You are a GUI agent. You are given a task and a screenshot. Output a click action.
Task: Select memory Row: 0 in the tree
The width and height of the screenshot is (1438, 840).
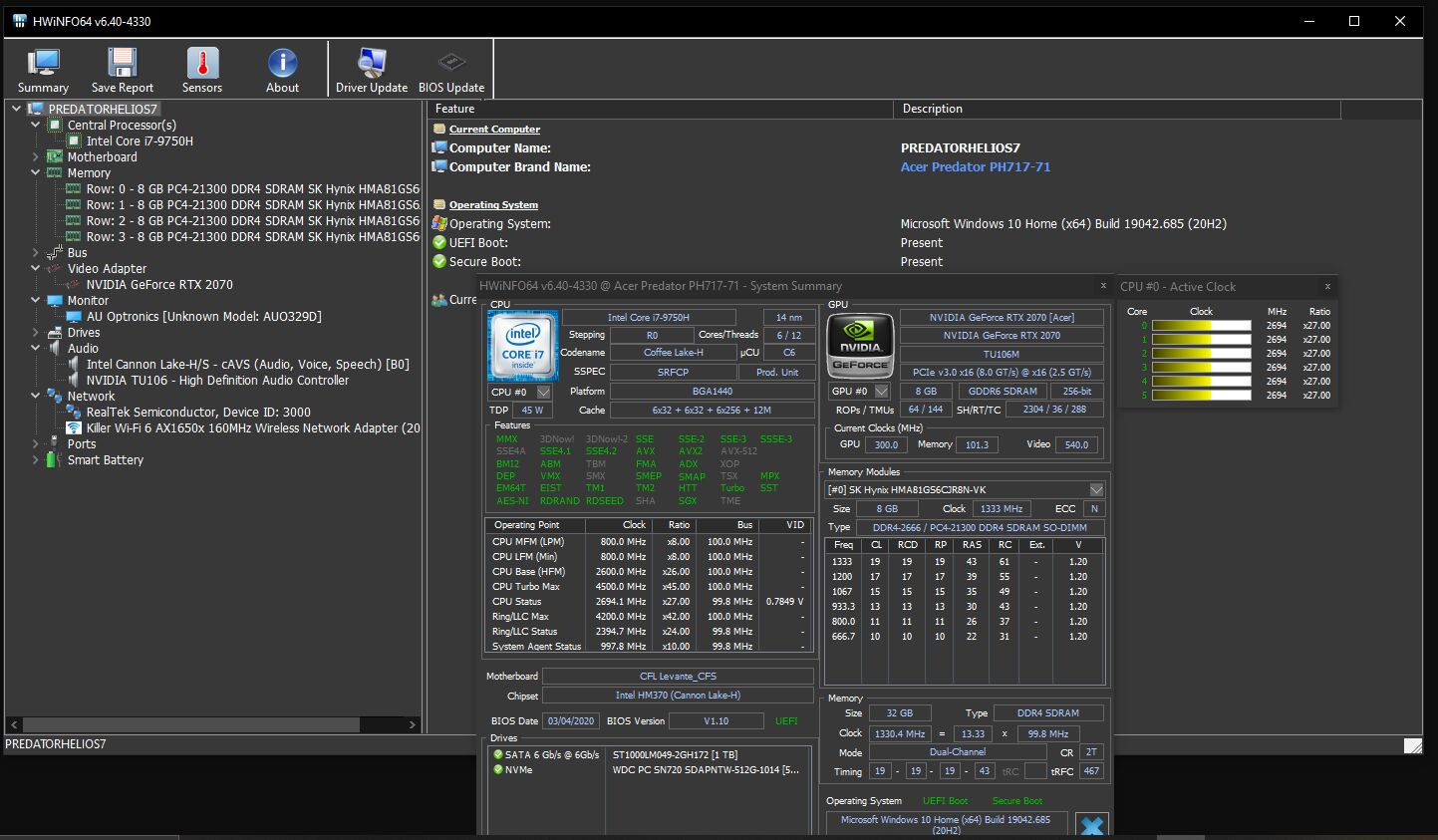pos(252,188)
